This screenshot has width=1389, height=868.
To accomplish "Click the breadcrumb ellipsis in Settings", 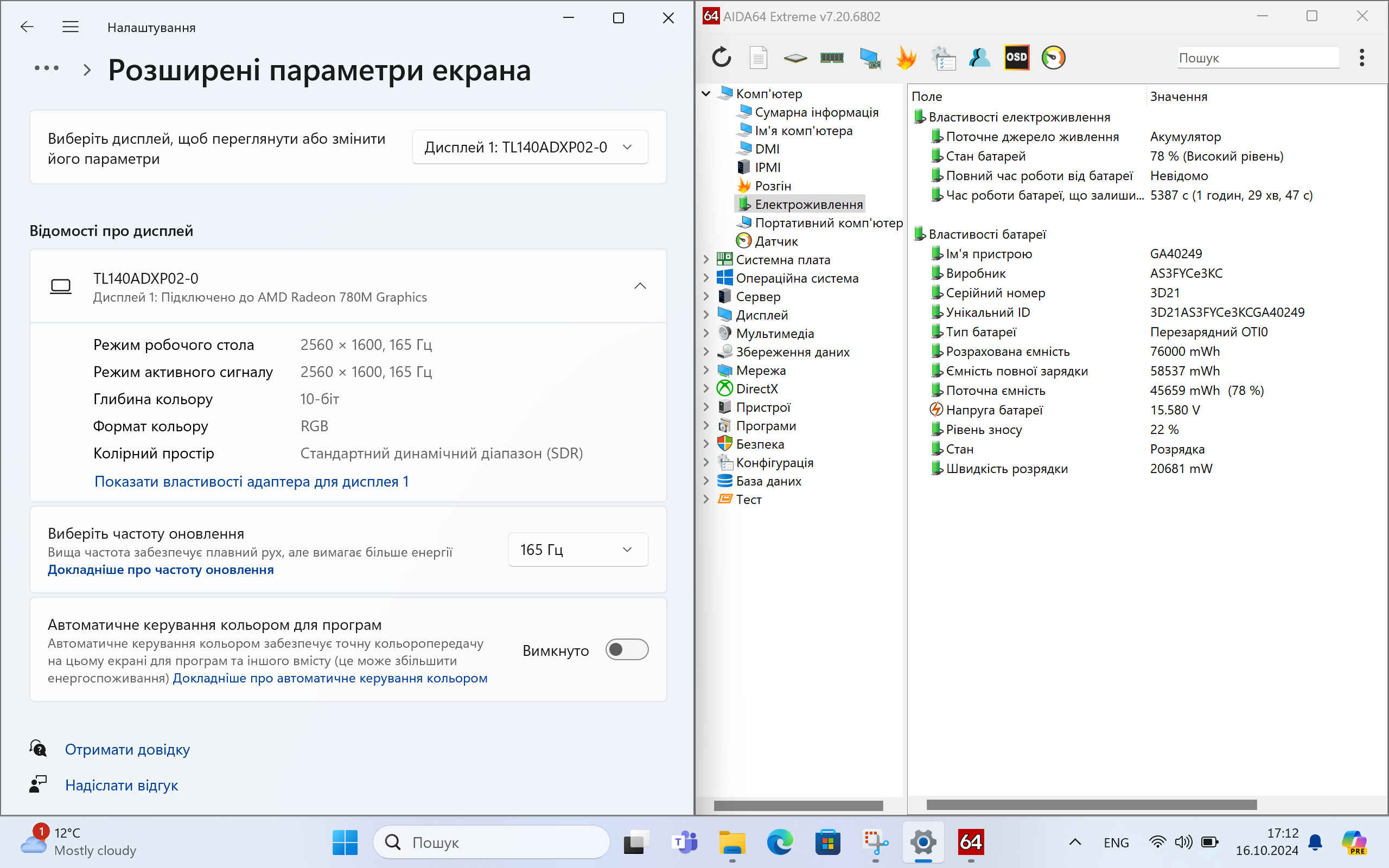I will point(47,68).
